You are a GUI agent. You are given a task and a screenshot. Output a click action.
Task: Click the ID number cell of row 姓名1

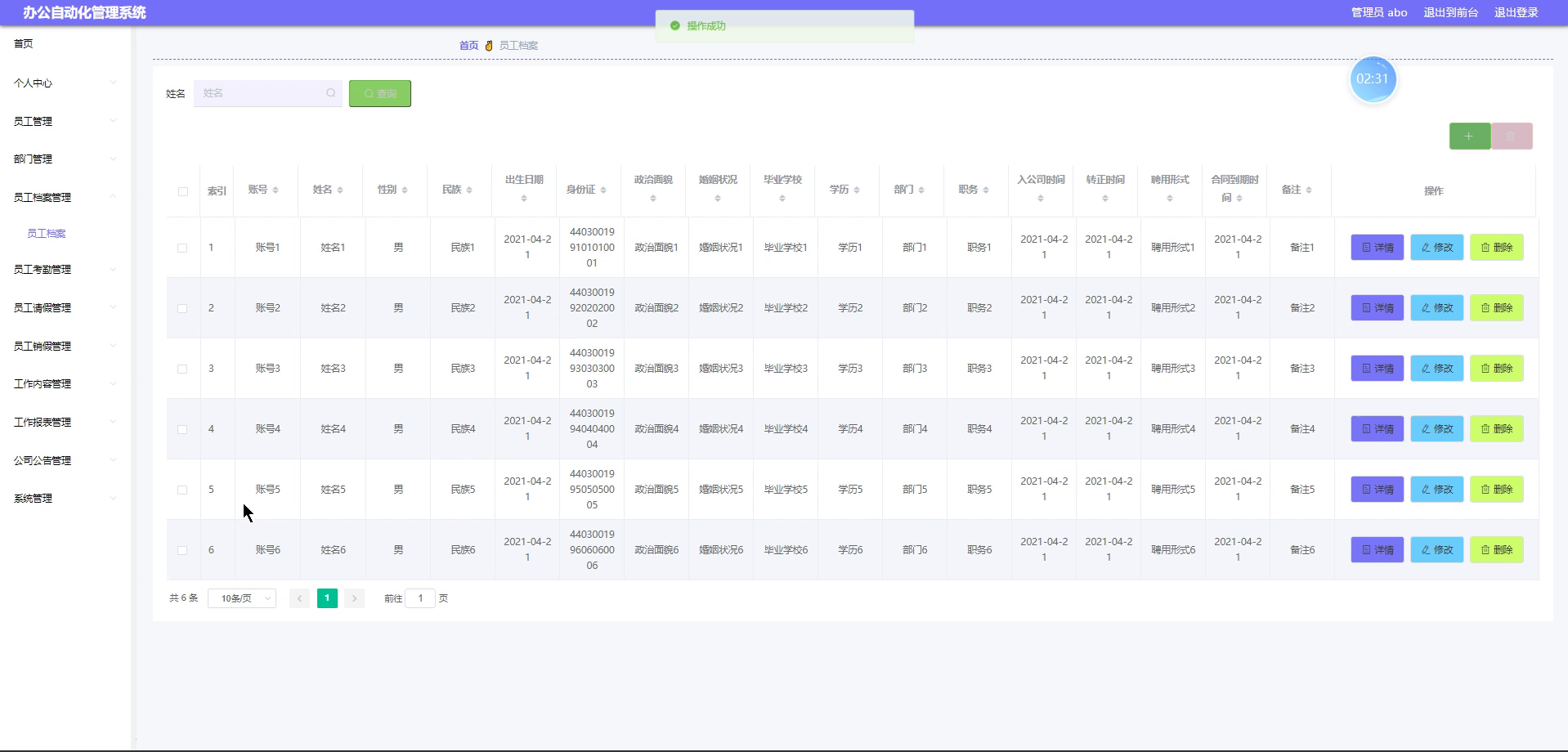pyautogui.click(x=592, y=248)
